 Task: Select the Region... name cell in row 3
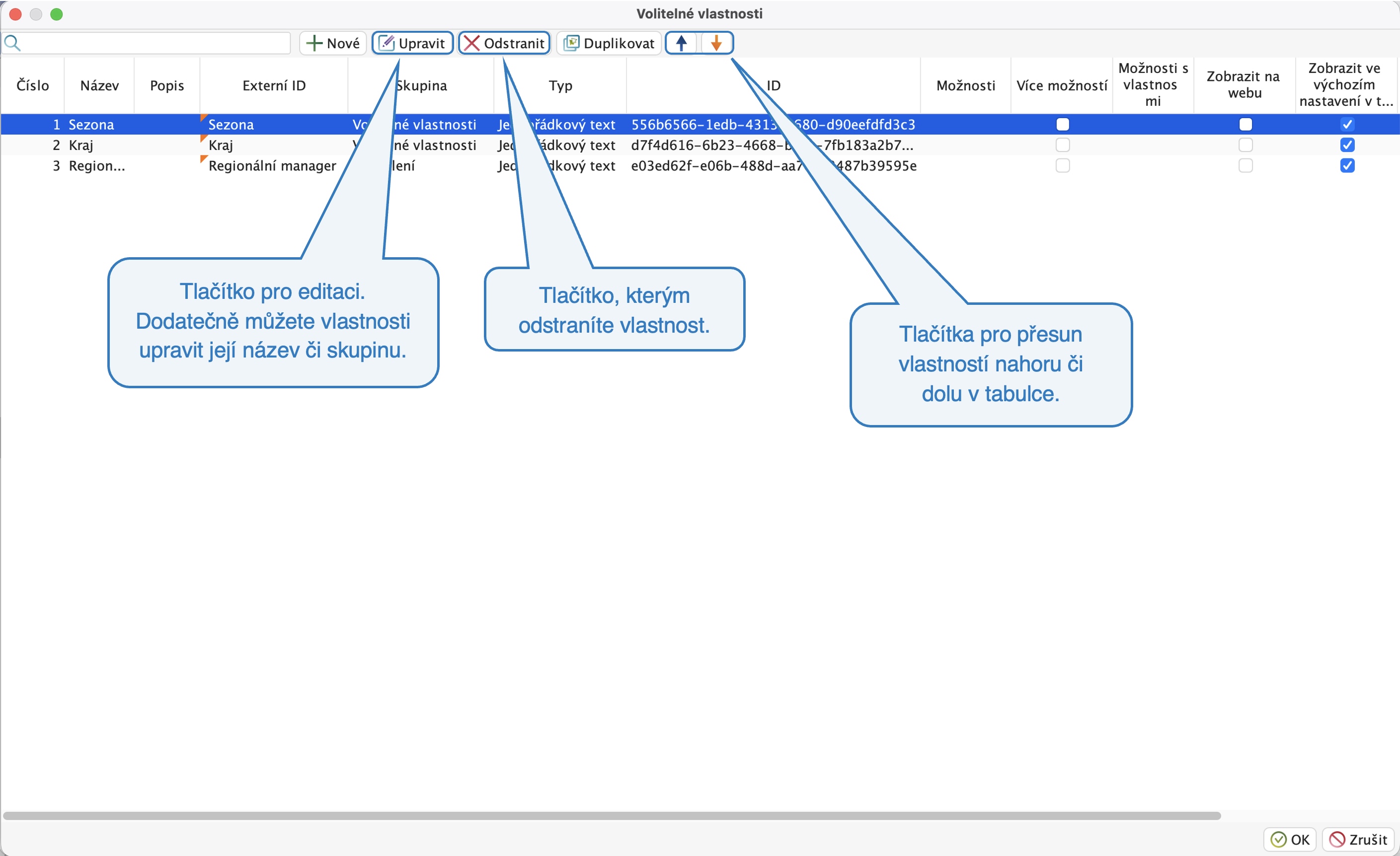point(99,165)
